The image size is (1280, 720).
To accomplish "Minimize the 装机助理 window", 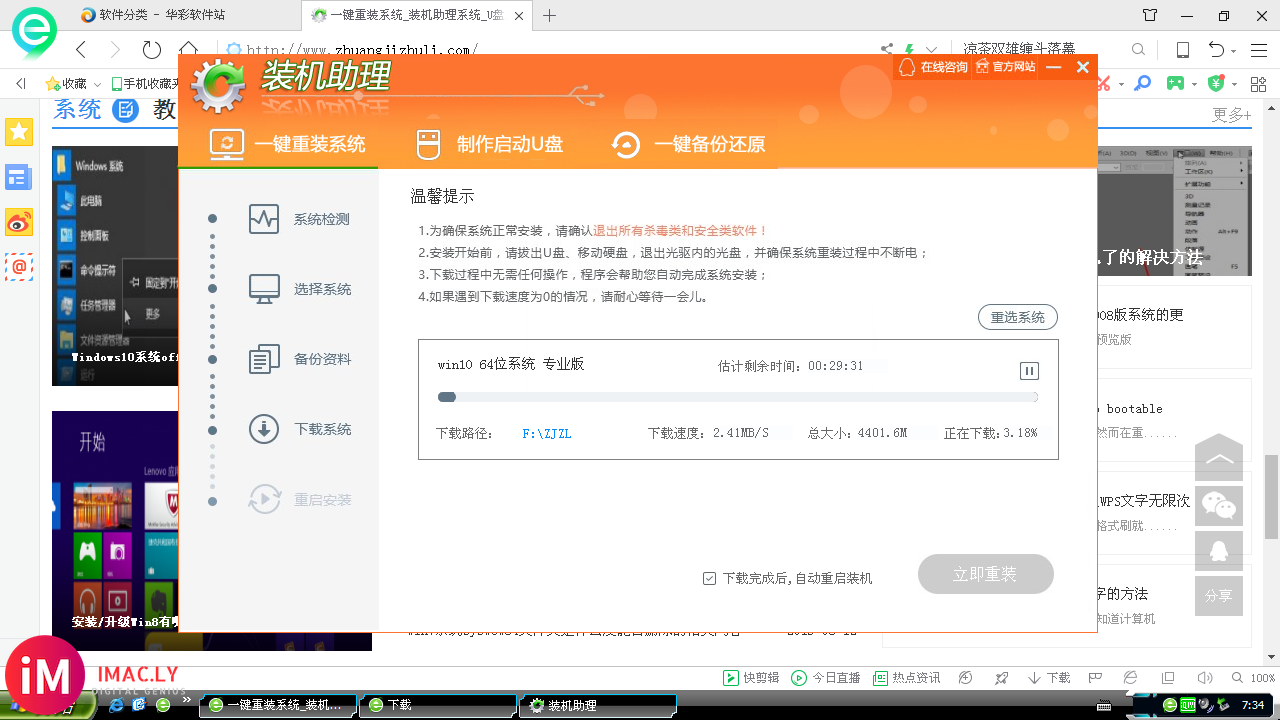I will click(x=1053, y=67).
